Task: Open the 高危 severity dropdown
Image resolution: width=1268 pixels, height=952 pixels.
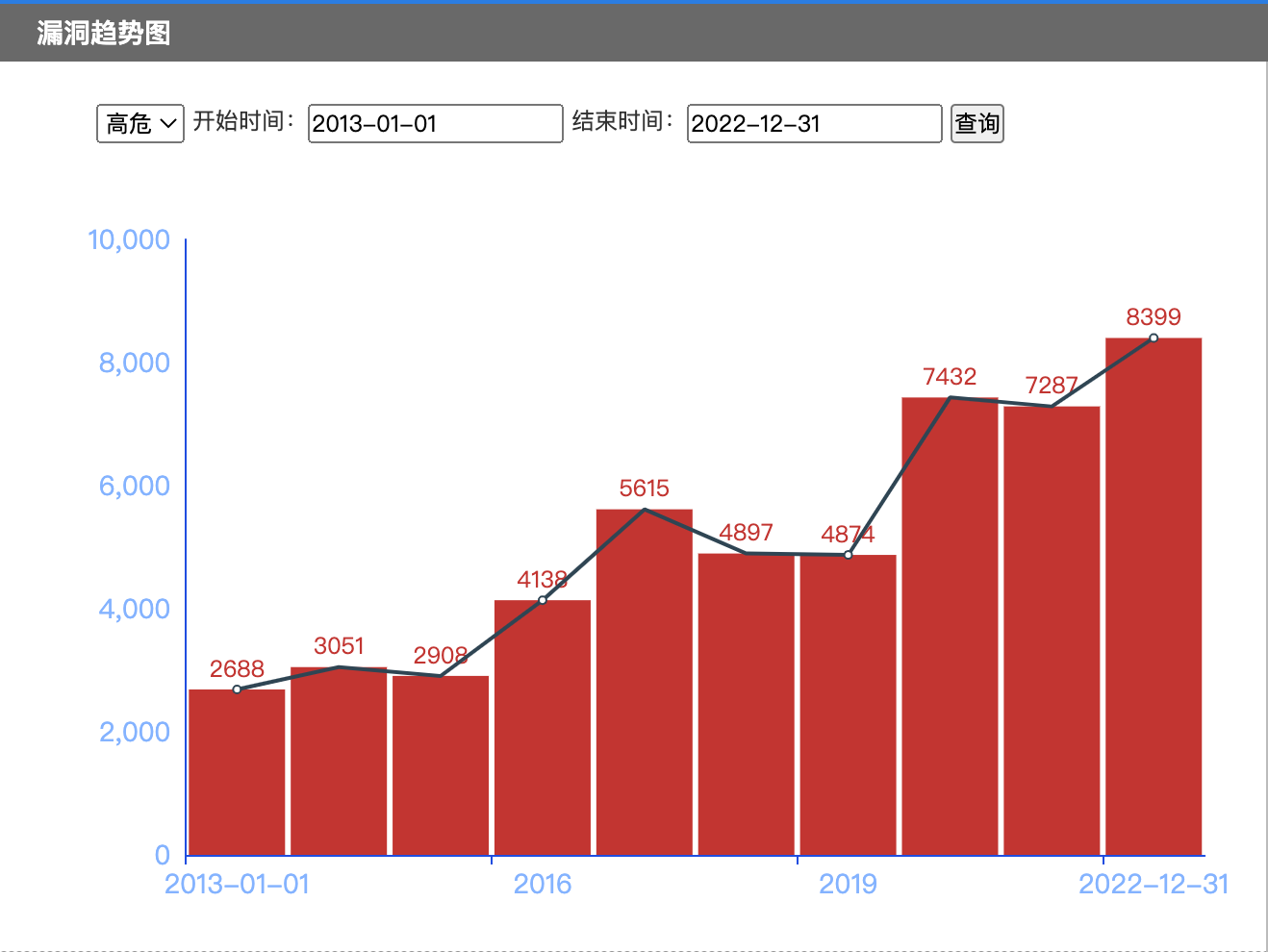Action: click(x=140, y=123)
